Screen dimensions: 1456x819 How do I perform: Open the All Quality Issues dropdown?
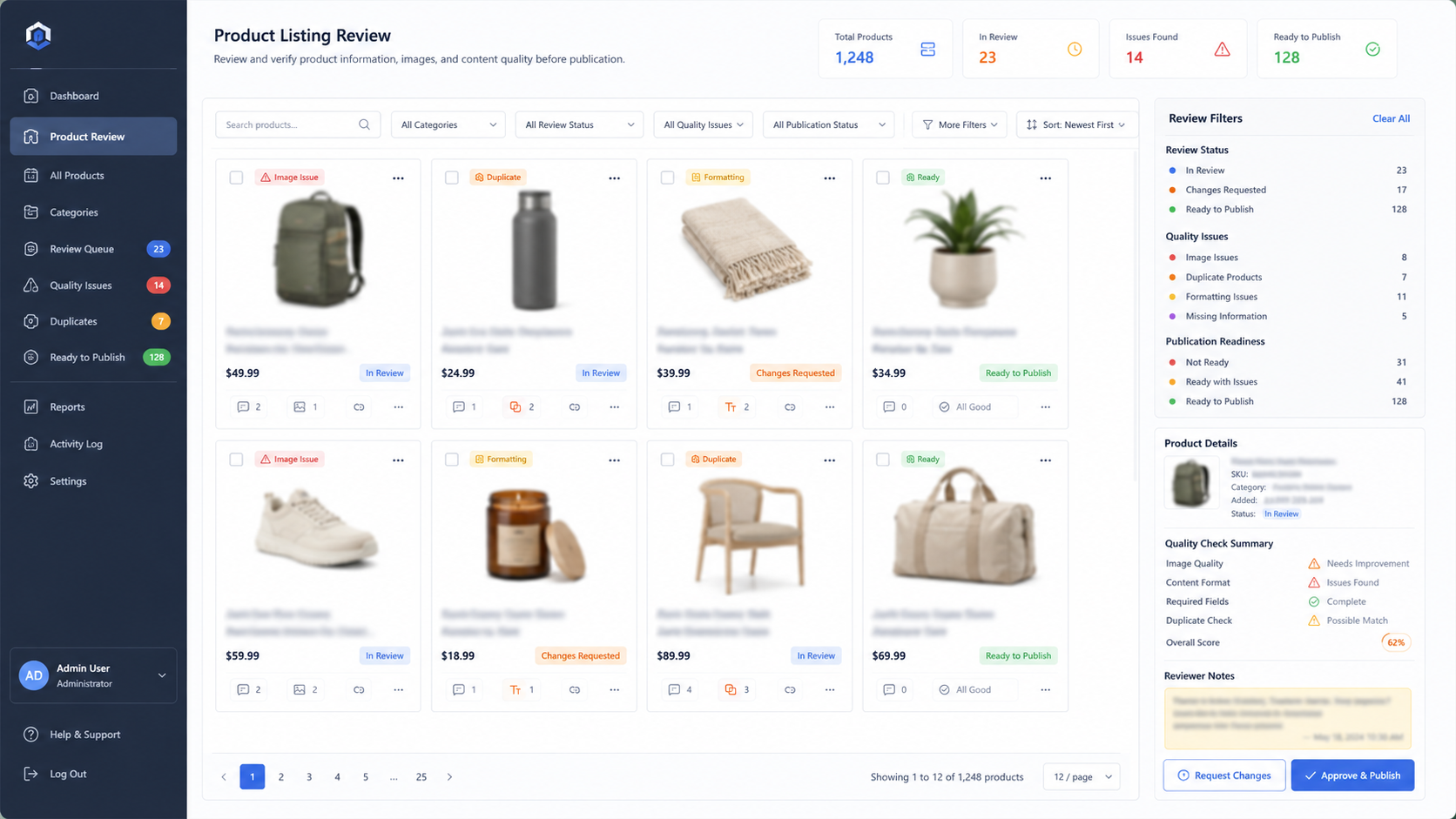[703, 124]
